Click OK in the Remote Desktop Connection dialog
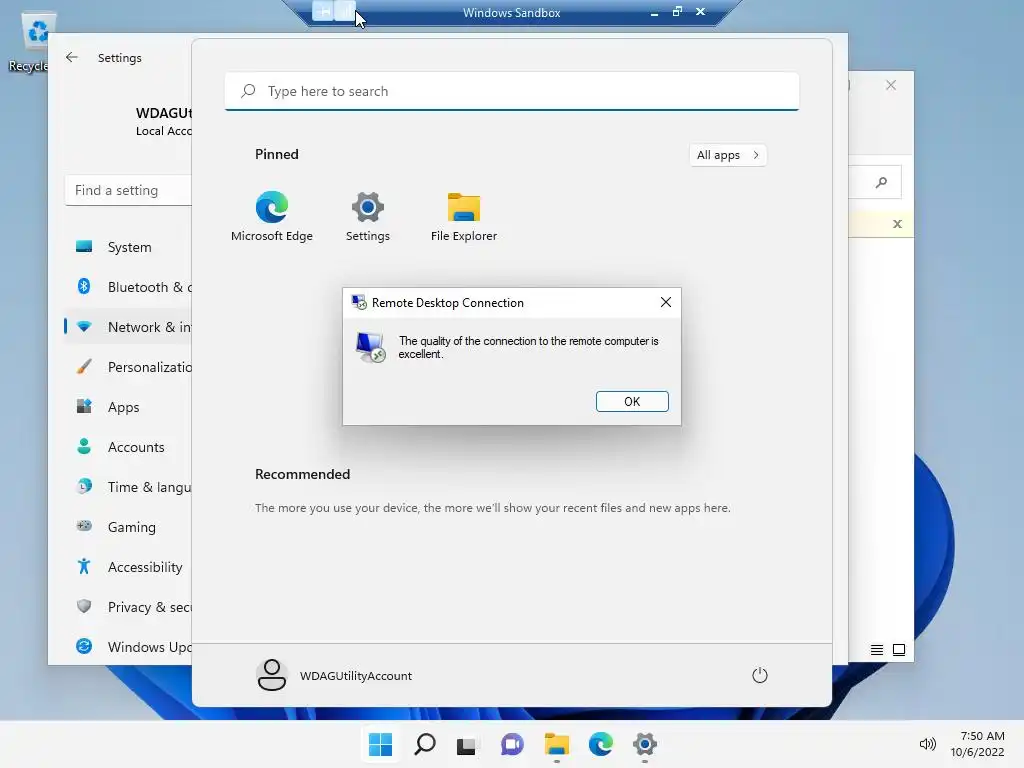The width and height of the screenshot is (1024, 768). pos(632,401)
